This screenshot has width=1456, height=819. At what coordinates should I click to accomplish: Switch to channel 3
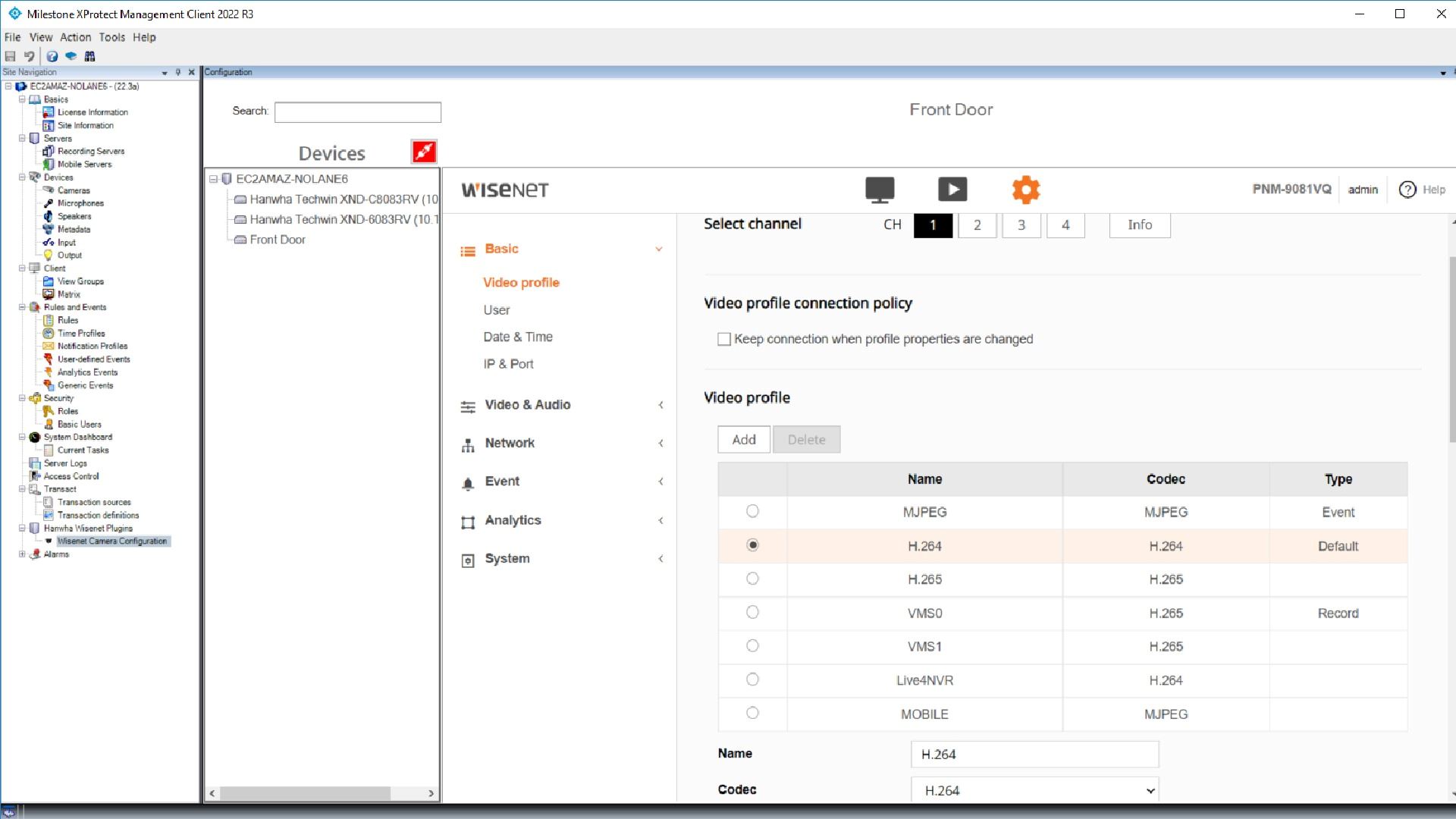pyautogui.click(x=1021, y=225)
